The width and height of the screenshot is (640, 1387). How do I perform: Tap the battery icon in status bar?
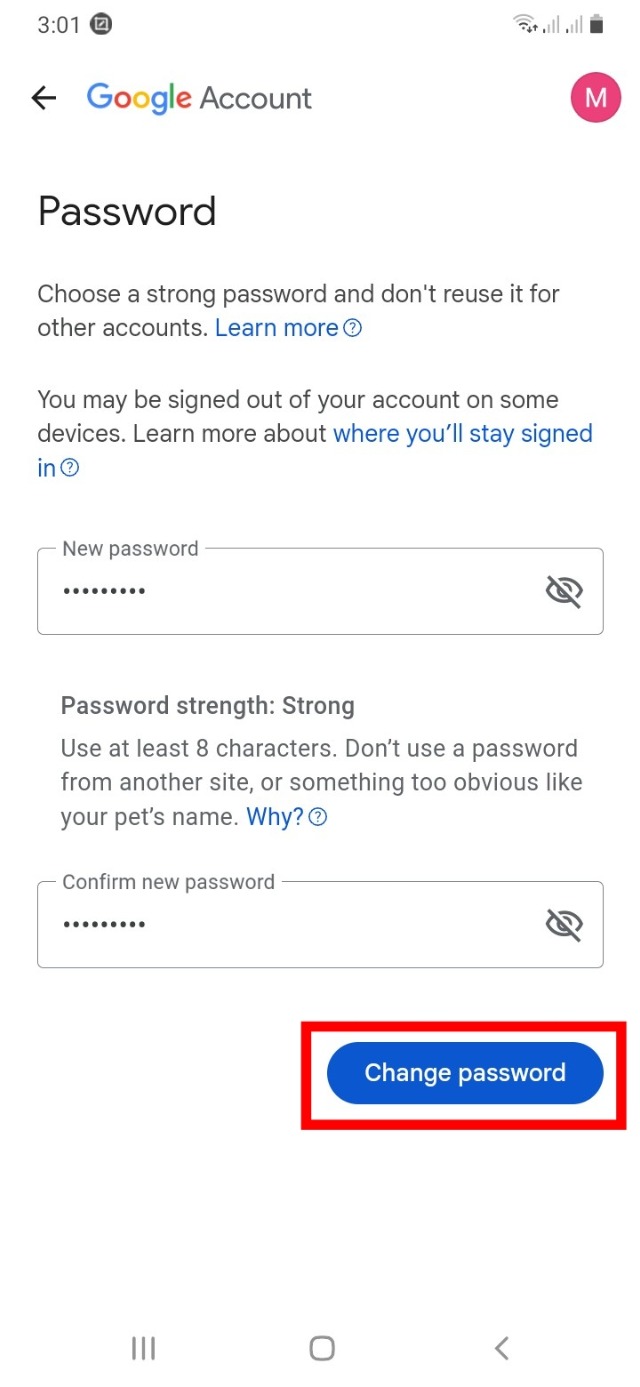(597, 25)
